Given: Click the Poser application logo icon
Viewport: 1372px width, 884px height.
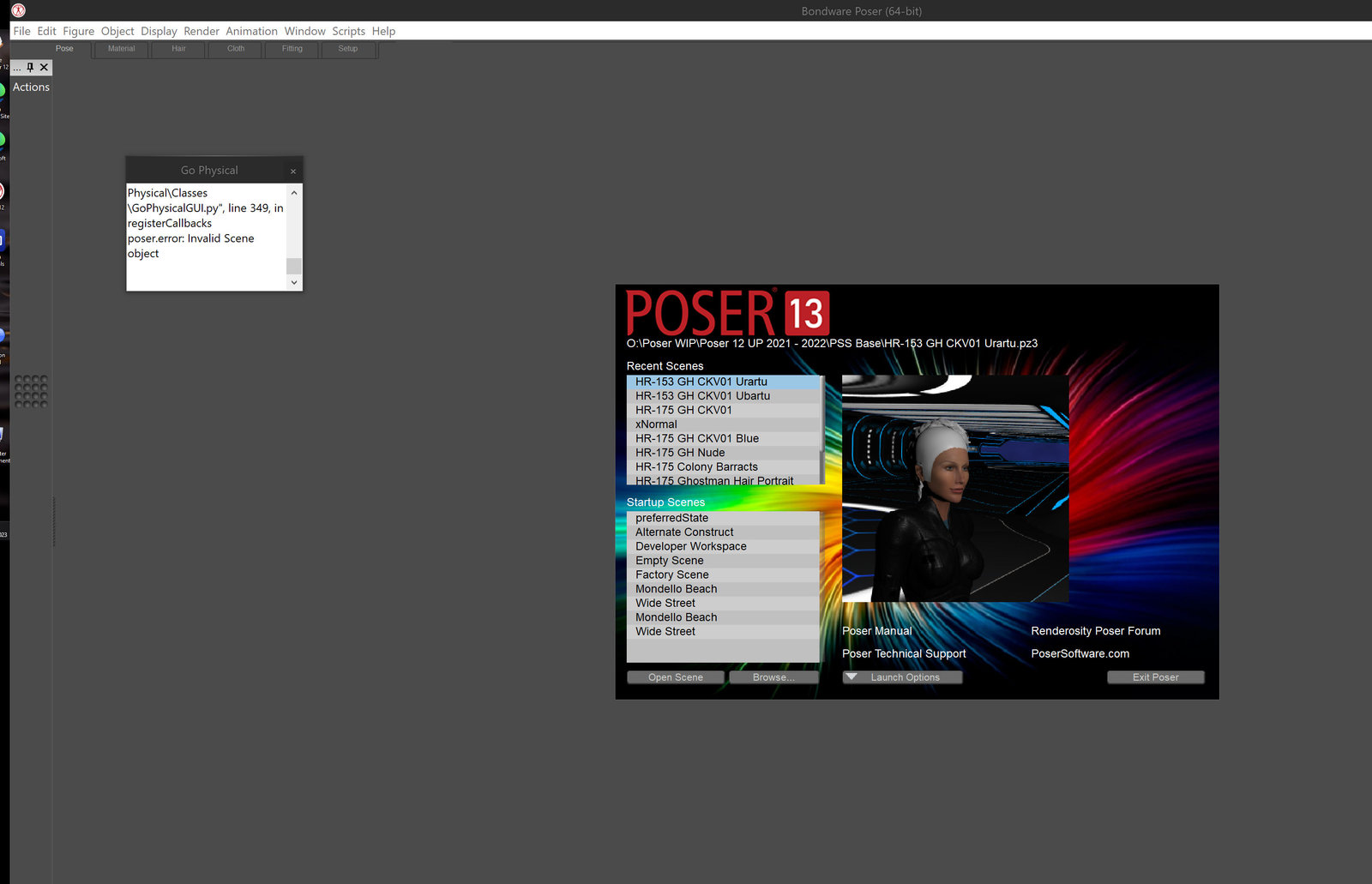Looking at the screenshot, I should click(x=18, y=10).
